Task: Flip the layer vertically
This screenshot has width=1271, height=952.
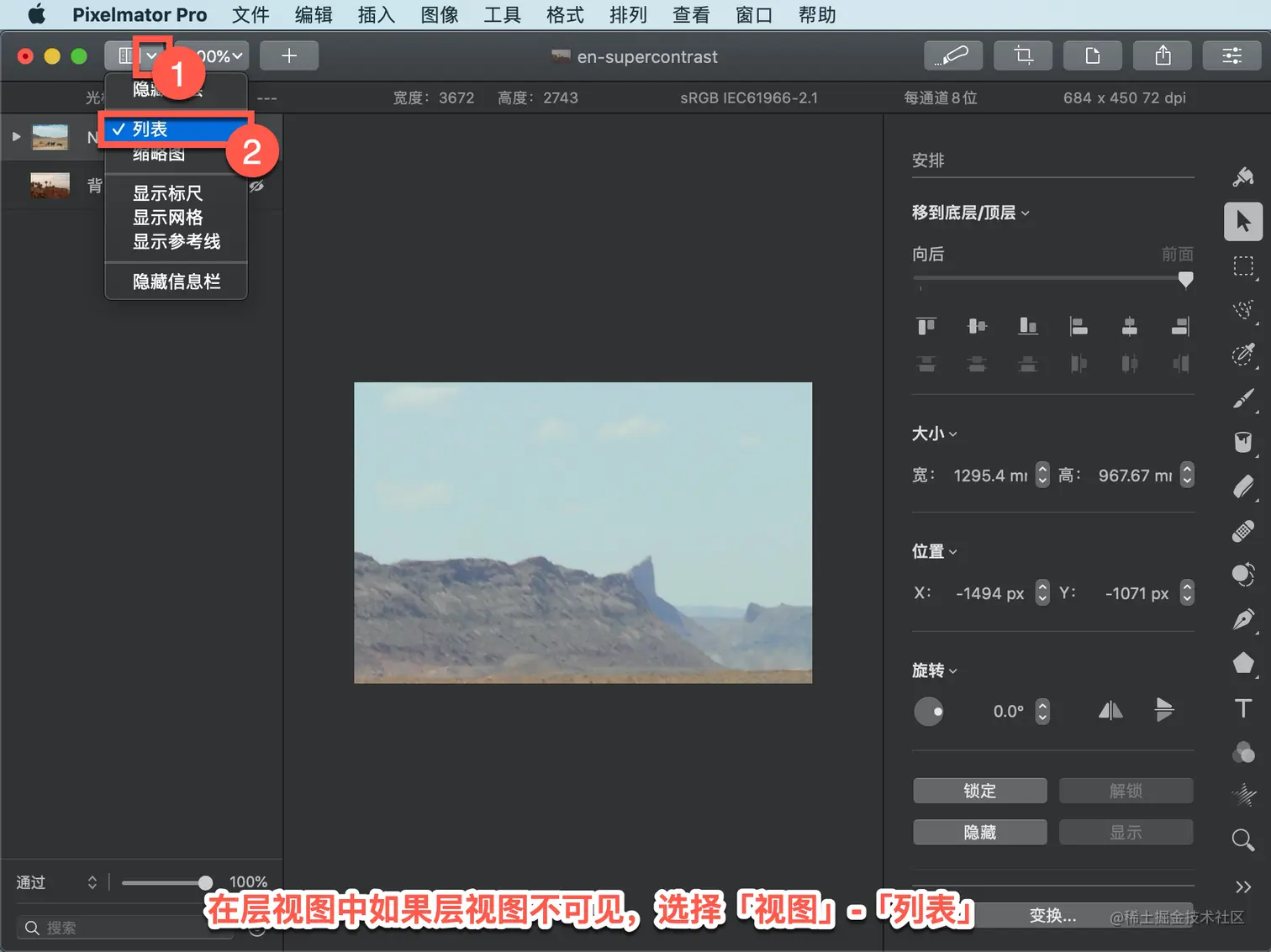Action: tap(1164, 711)
